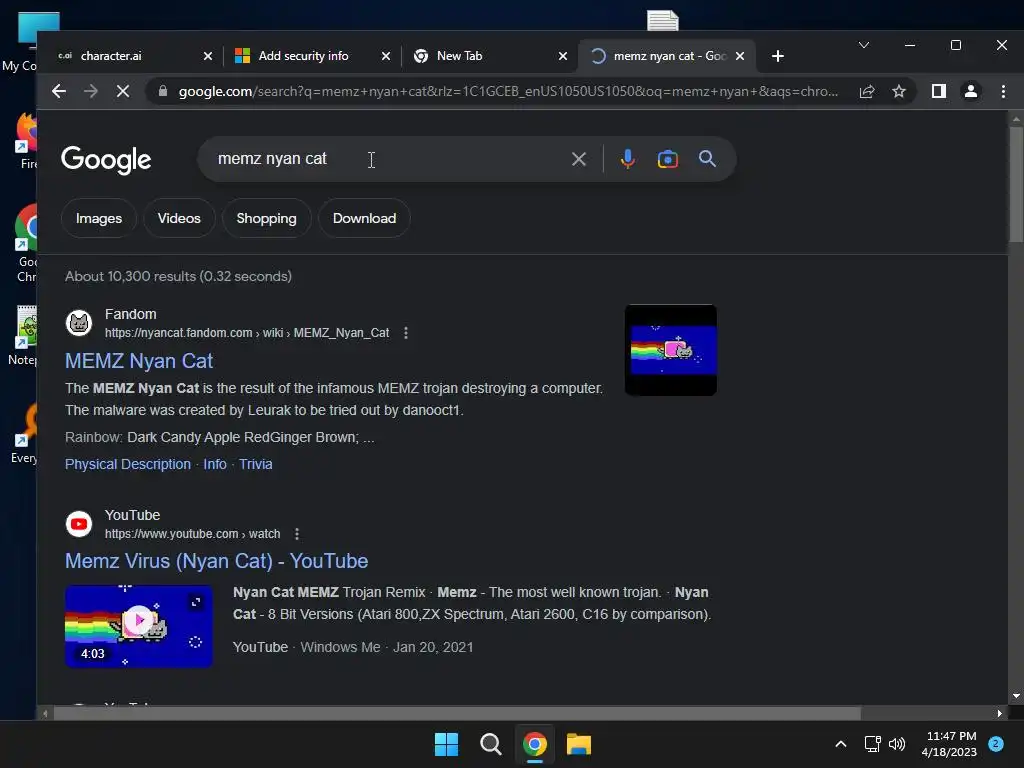Screen dimensions: 1024x768
Task: Filter results by Images
Action: (x=99, y=218)
